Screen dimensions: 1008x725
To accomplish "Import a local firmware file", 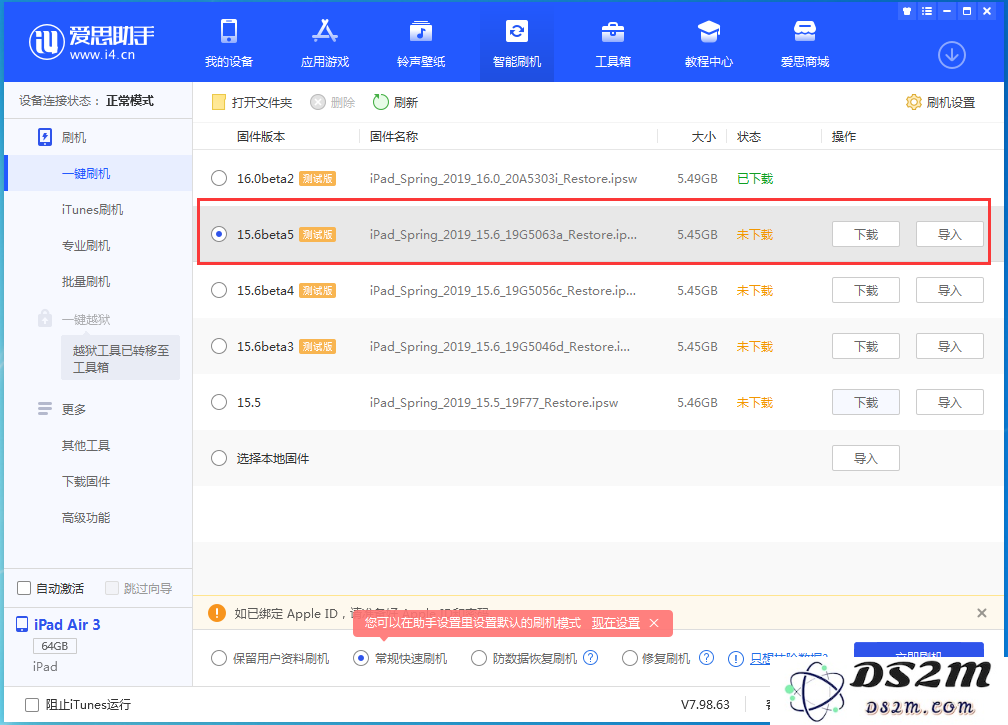I will [x=865, y=458].
